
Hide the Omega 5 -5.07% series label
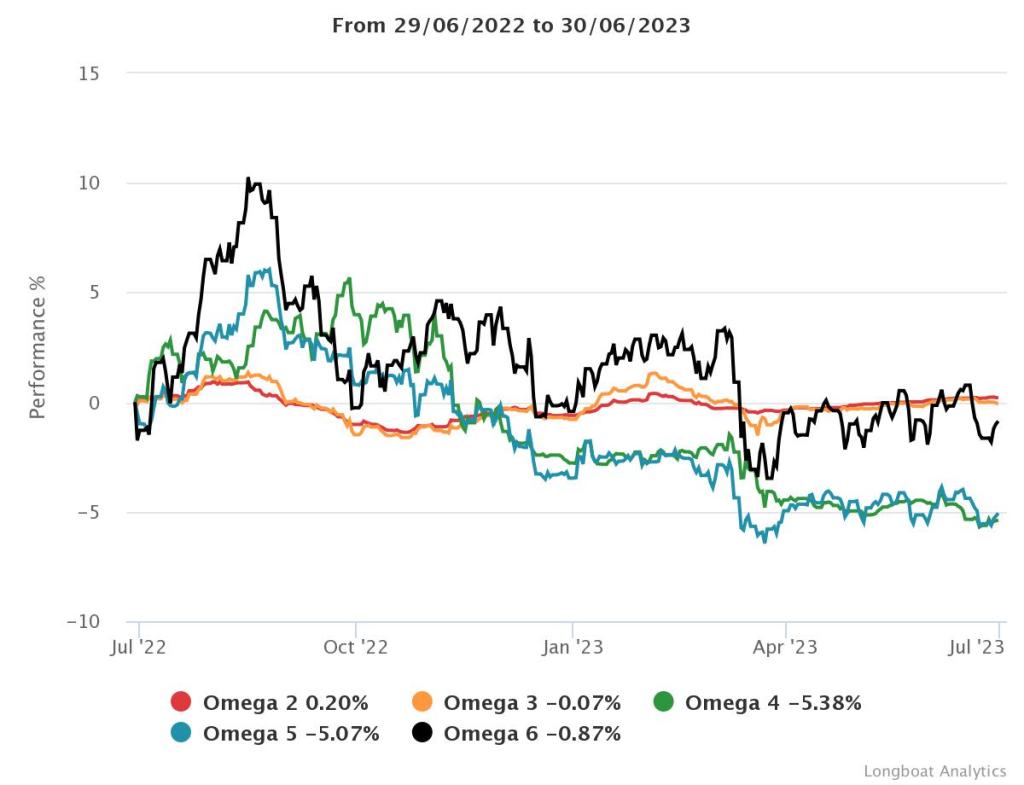click(x=291, y=733)
